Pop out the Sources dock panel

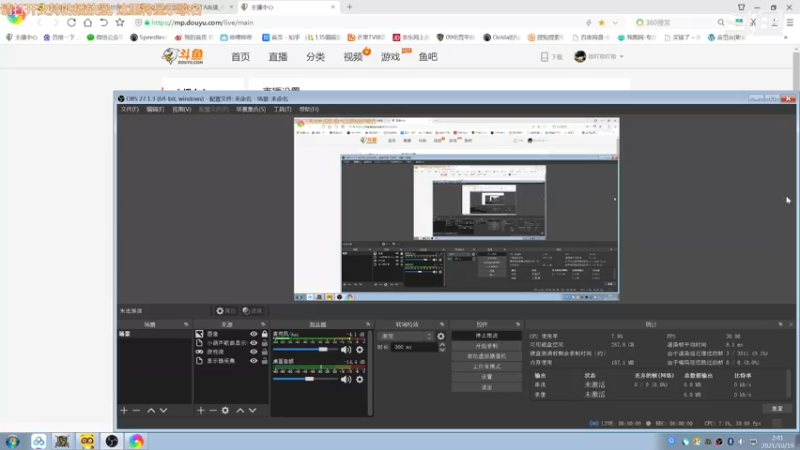pyautogui.click(x=263, y=324)
